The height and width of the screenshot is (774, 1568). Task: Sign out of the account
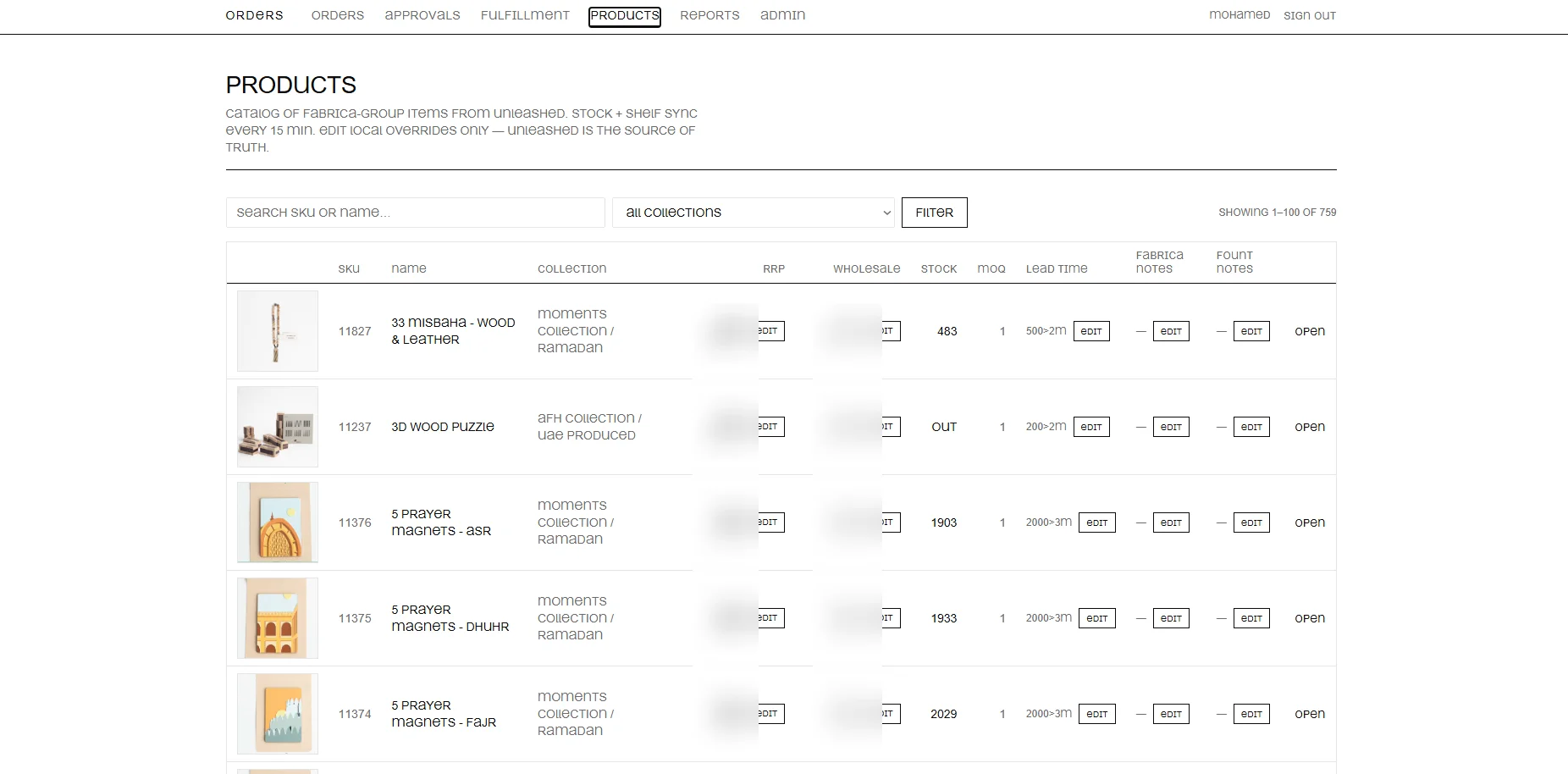1310,15
